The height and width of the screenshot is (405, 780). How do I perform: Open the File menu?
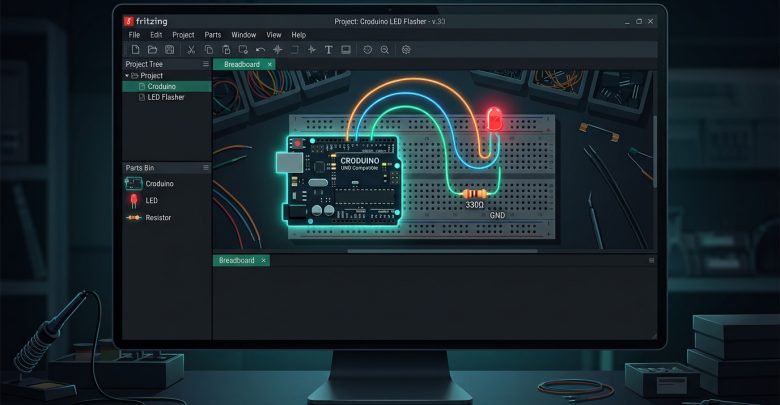134,35
